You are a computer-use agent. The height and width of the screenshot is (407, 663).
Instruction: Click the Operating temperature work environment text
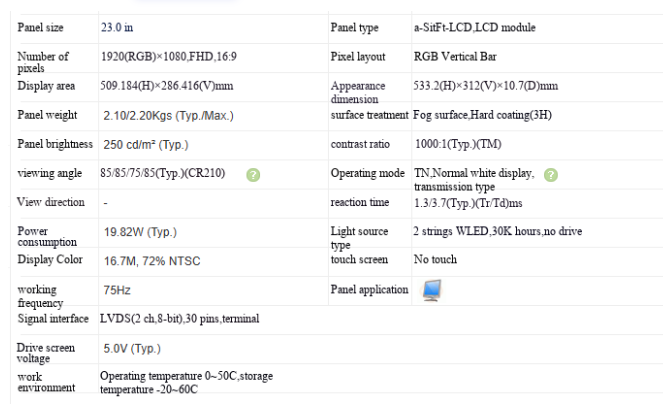click(186, 382)
